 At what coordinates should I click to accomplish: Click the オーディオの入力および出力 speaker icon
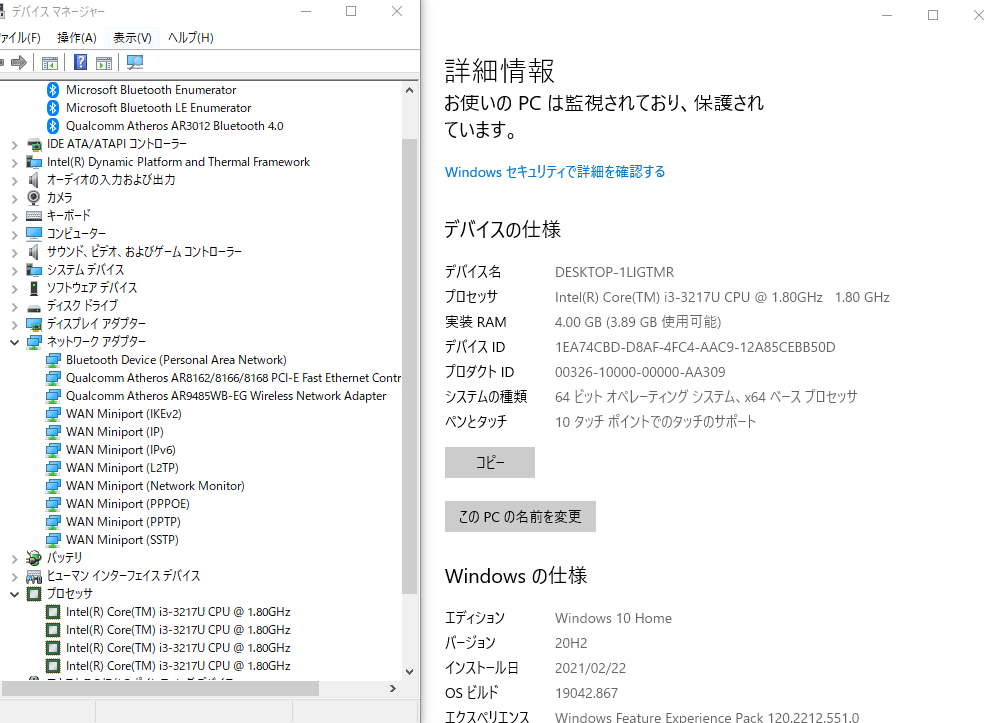point(34,180)
